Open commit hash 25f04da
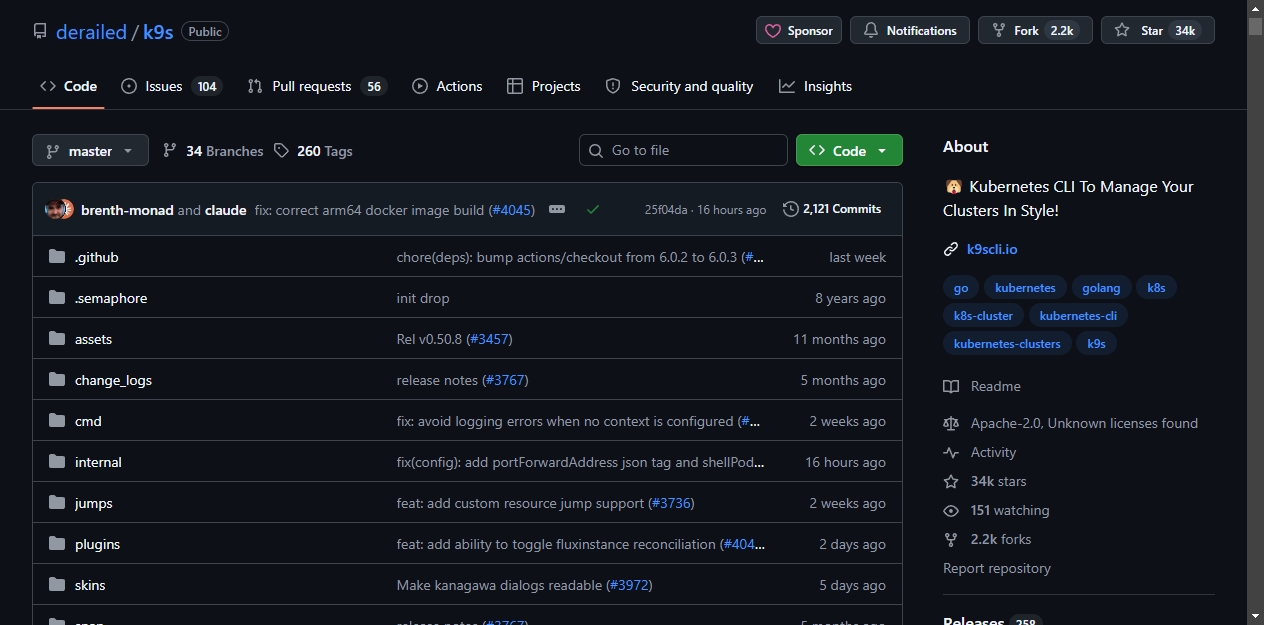Viewport: 1264px width, 625px height. point(666,210)
